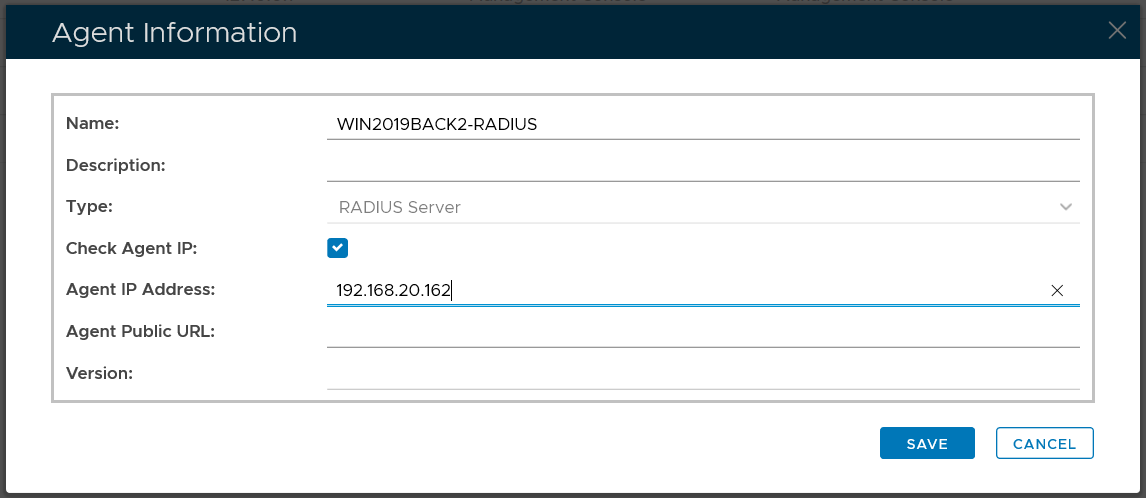Click the "Agent Public URL:" label
1146x498 pixels.
click(141, 331)
